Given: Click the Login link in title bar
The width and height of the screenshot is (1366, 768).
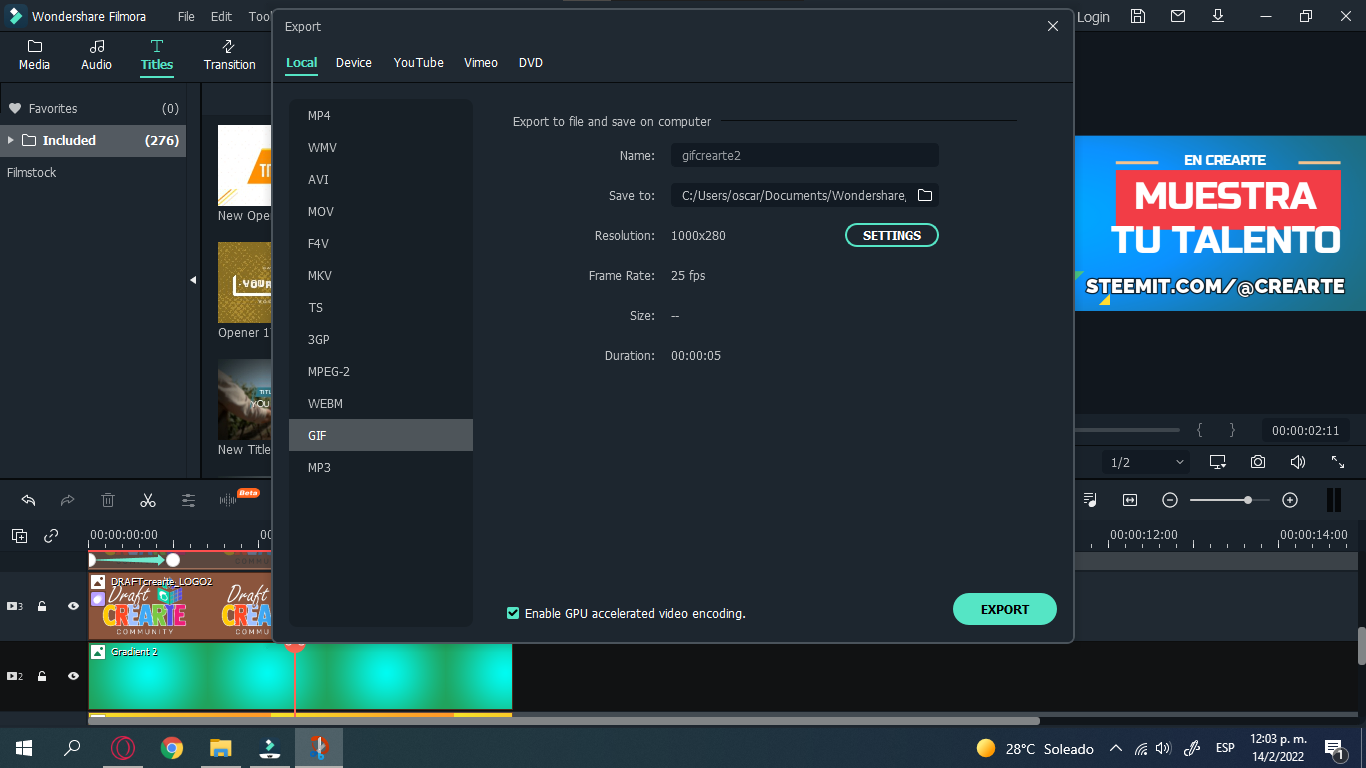Looking at the screenshot, I should tap(1093, 17).
